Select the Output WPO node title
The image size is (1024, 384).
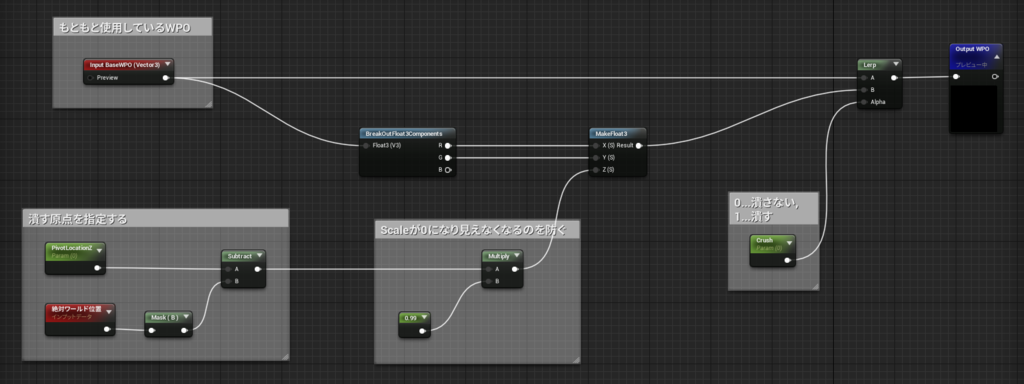coord(972,49)
